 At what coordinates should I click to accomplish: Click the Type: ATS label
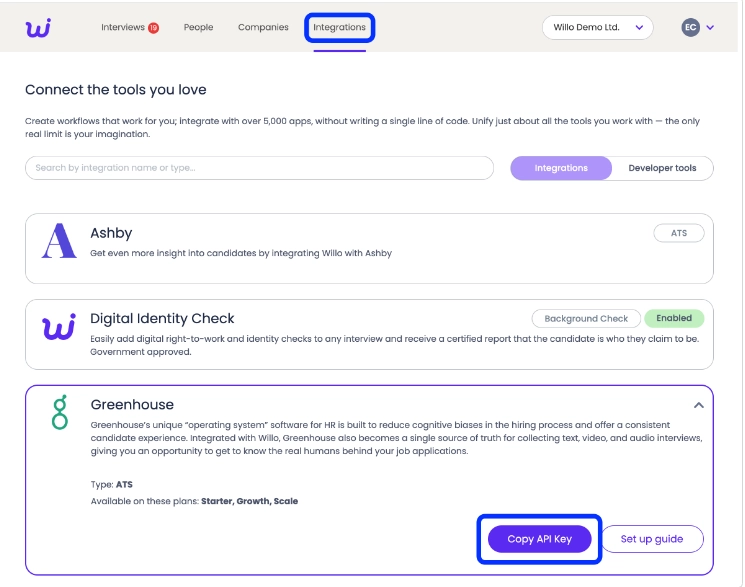pos(112,484)
